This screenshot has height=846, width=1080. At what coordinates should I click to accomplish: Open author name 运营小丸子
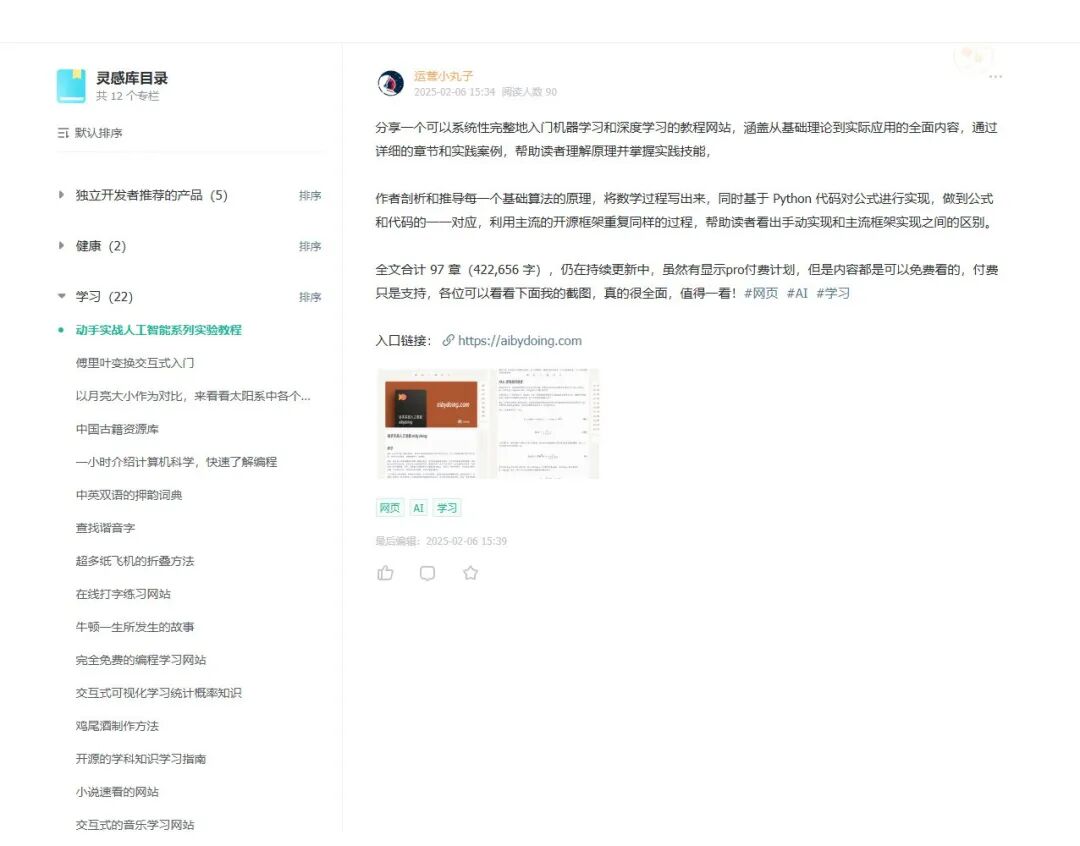coord(443,76)
